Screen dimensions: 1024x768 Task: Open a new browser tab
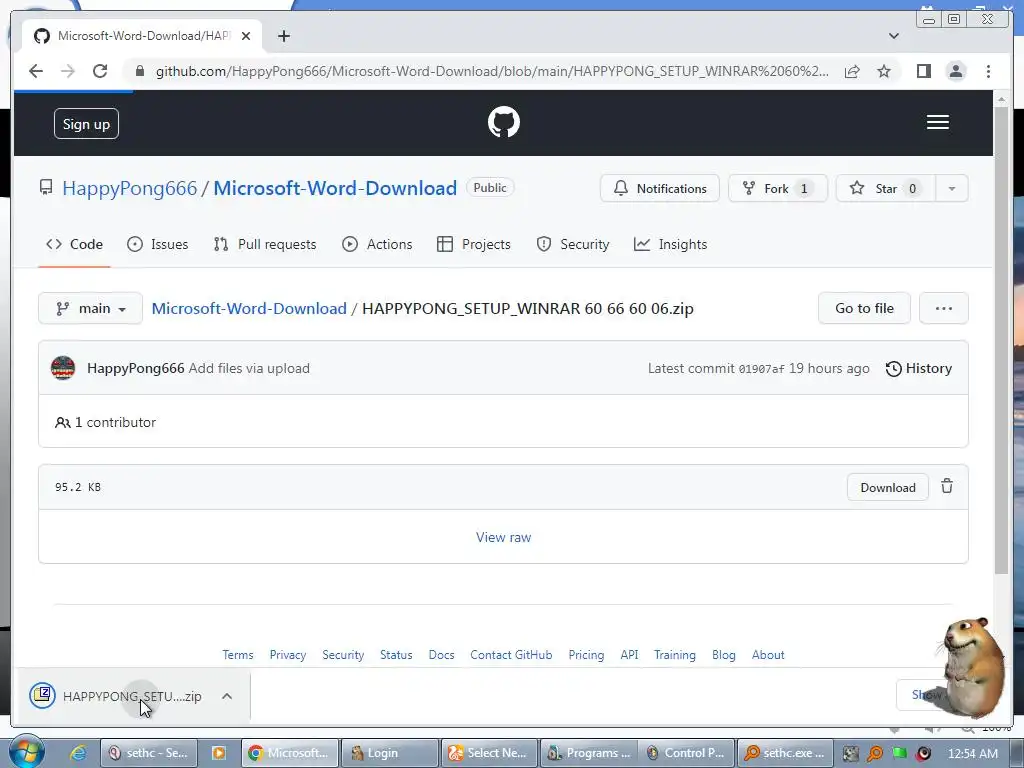pyautogui.click(x=283, y=36)
